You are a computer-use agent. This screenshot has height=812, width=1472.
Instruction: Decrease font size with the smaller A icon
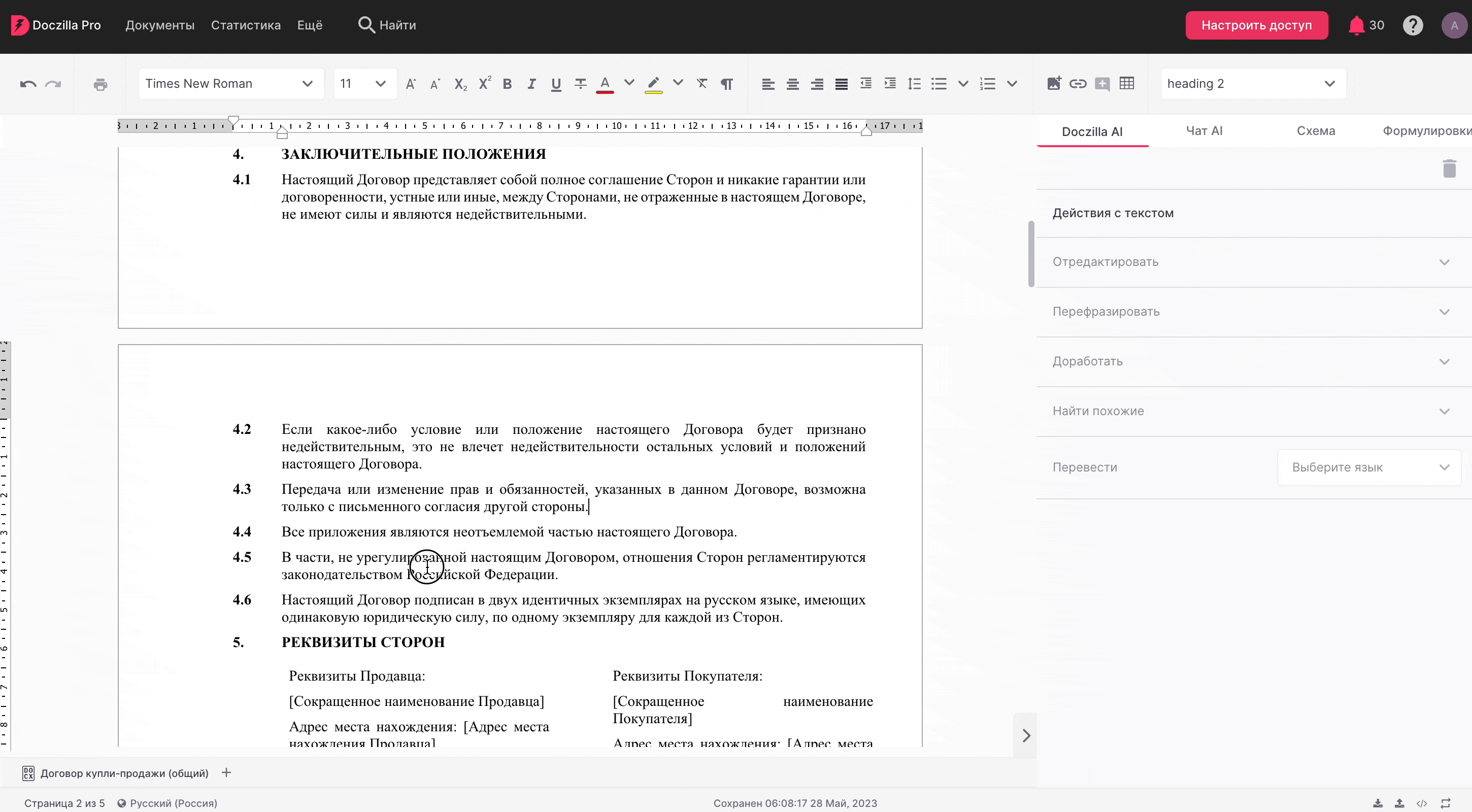coord(435,84)
